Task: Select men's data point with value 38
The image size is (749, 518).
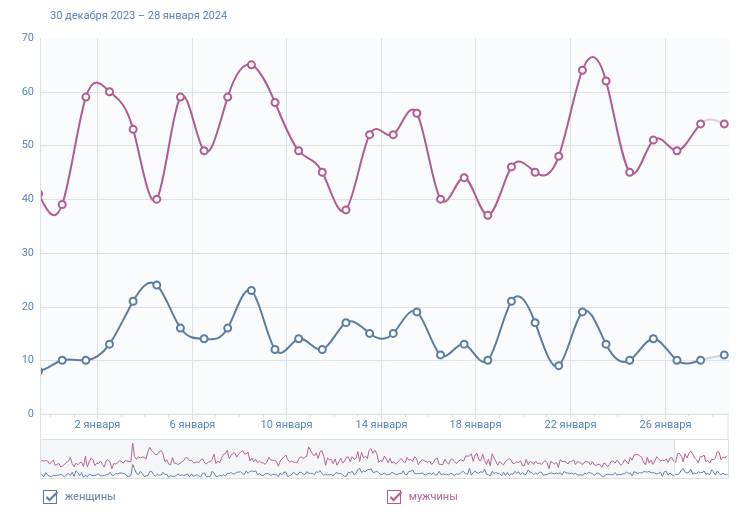Action: point(346,210)
